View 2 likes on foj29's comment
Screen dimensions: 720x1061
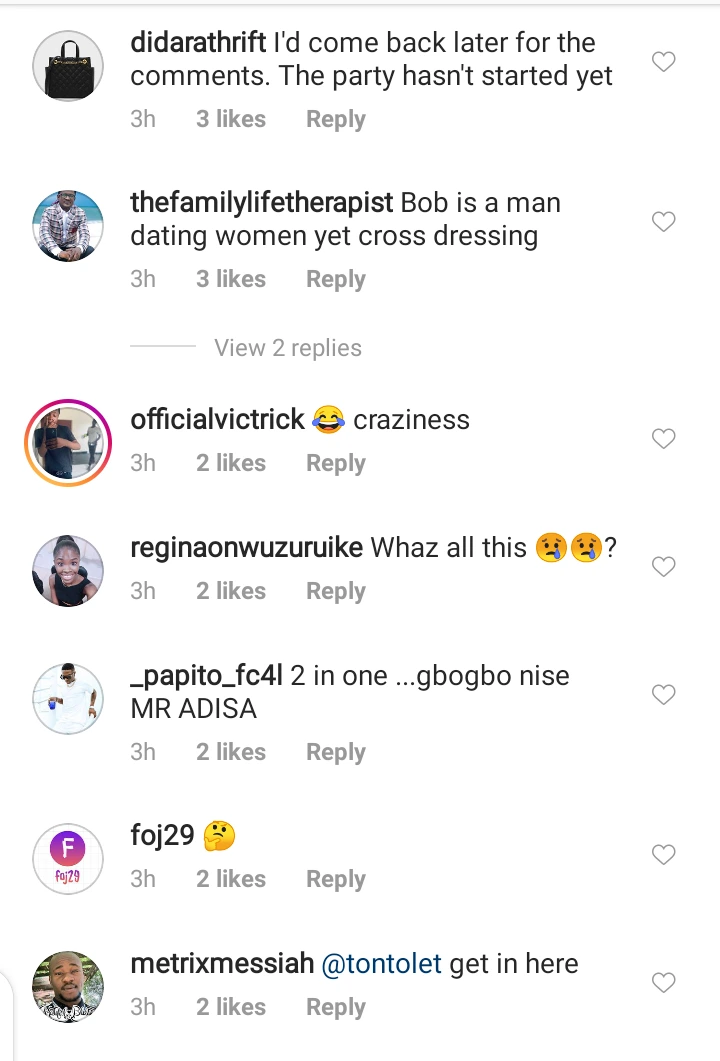click(x=231, y=879)
